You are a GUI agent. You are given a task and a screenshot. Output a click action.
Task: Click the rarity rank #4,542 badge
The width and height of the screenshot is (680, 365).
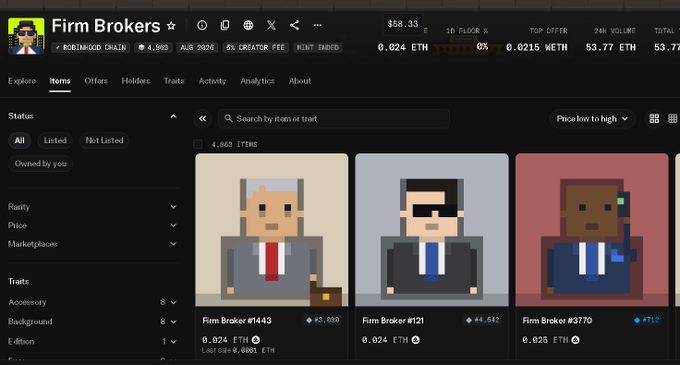(483, 320)
